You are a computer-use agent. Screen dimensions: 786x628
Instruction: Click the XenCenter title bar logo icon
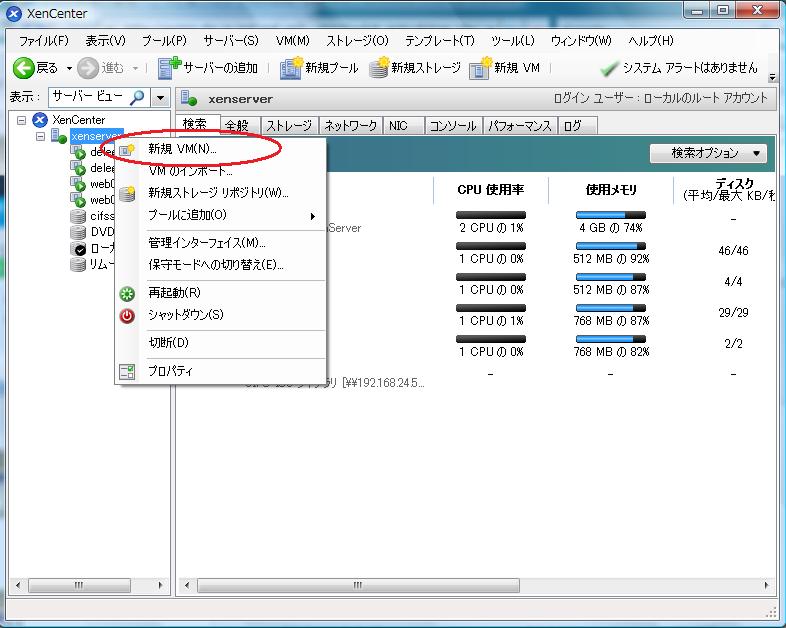point(14,14)
